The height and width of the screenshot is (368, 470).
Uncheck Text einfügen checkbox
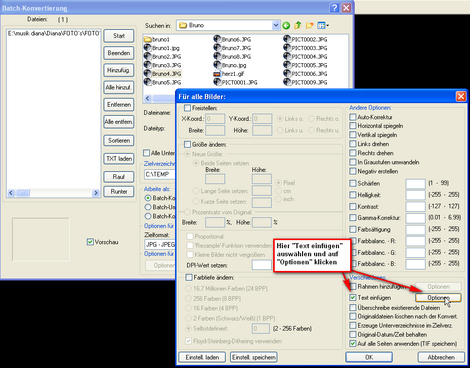pyautogui.click(x=353, y=297)
